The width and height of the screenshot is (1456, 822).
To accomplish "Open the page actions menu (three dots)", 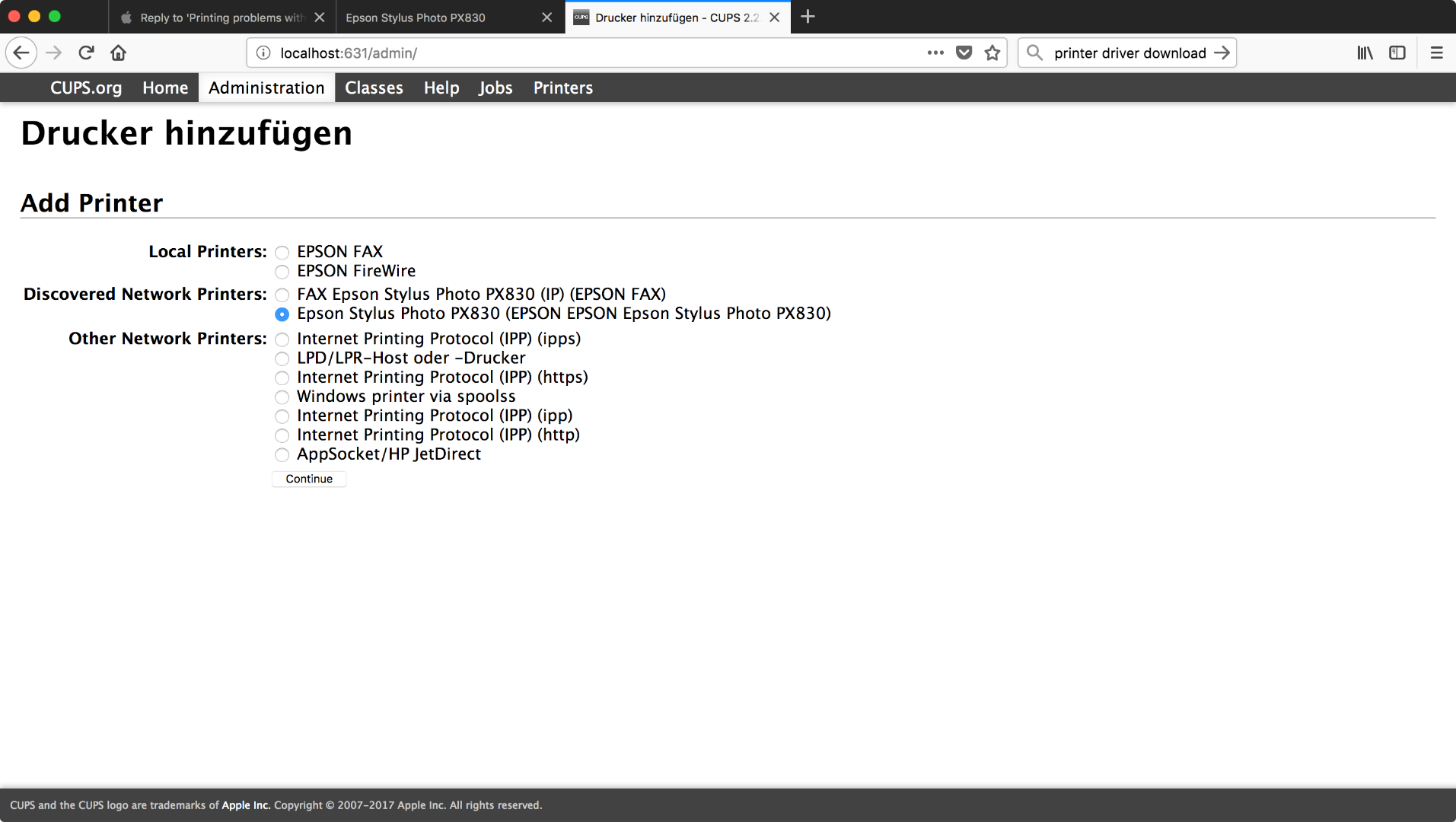I will [935, 53].
